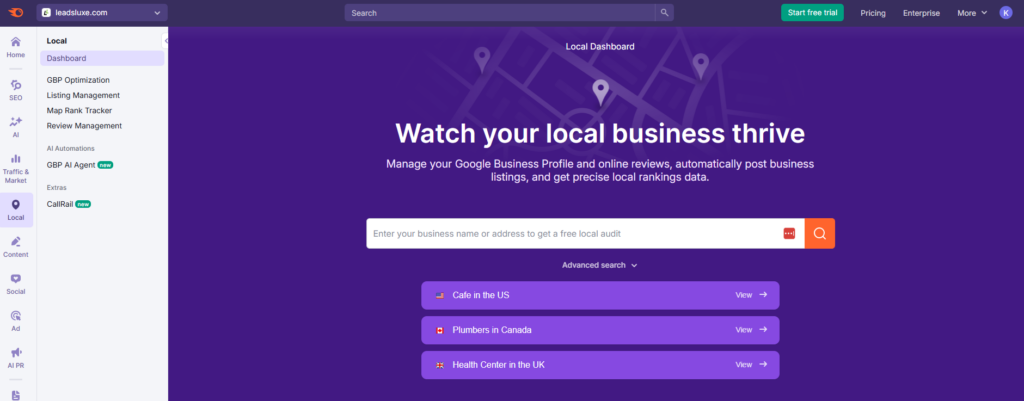Open the Content sidebar section
Image resolution: width=1024 pixels, height=401 pixels.
click(x=16, y=247)
